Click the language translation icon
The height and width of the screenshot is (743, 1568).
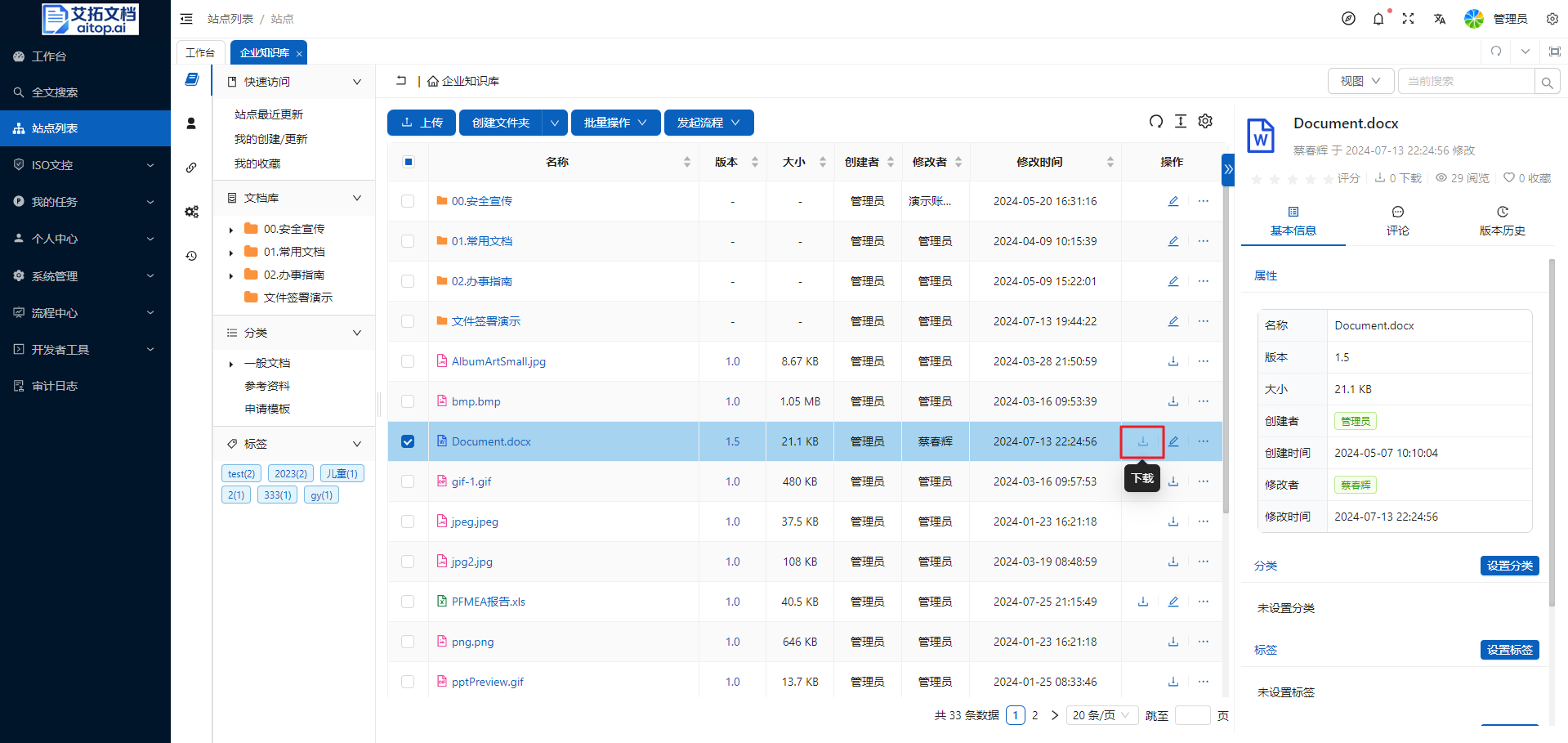click(x=1439, y=19)
